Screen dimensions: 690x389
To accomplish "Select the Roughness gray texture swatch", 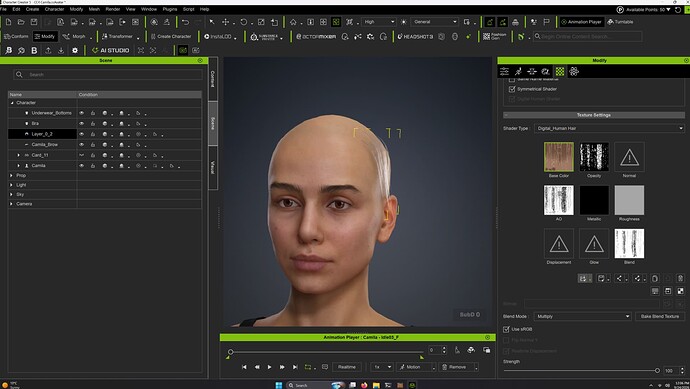I will pos(629,200).
